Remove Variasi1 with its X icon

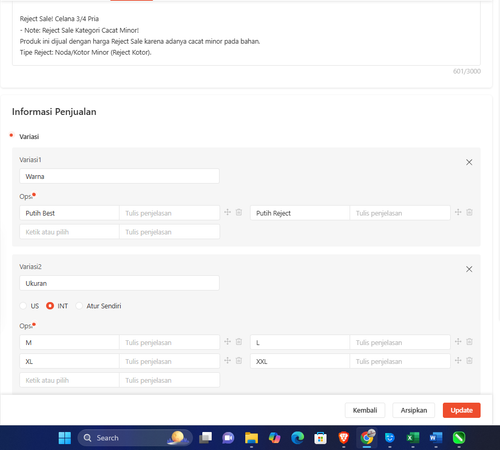click(469, 162)
